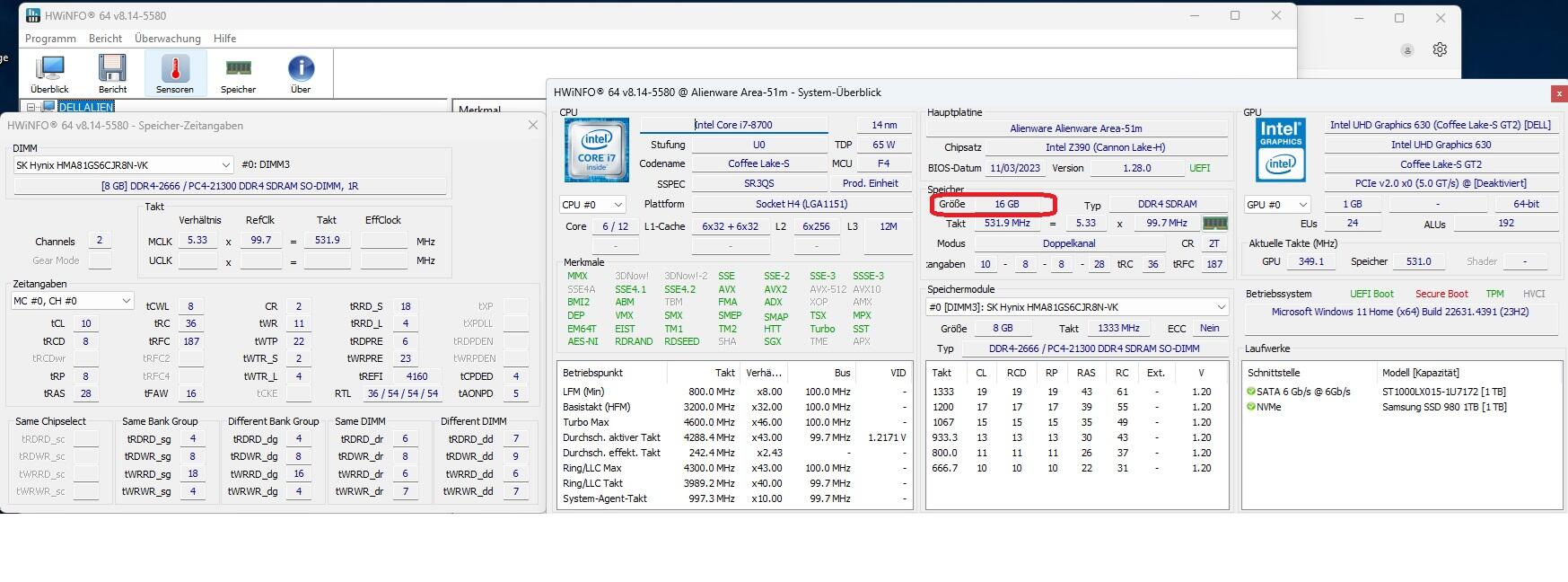Click the LFM (Min) row

[x=734, y=392]
